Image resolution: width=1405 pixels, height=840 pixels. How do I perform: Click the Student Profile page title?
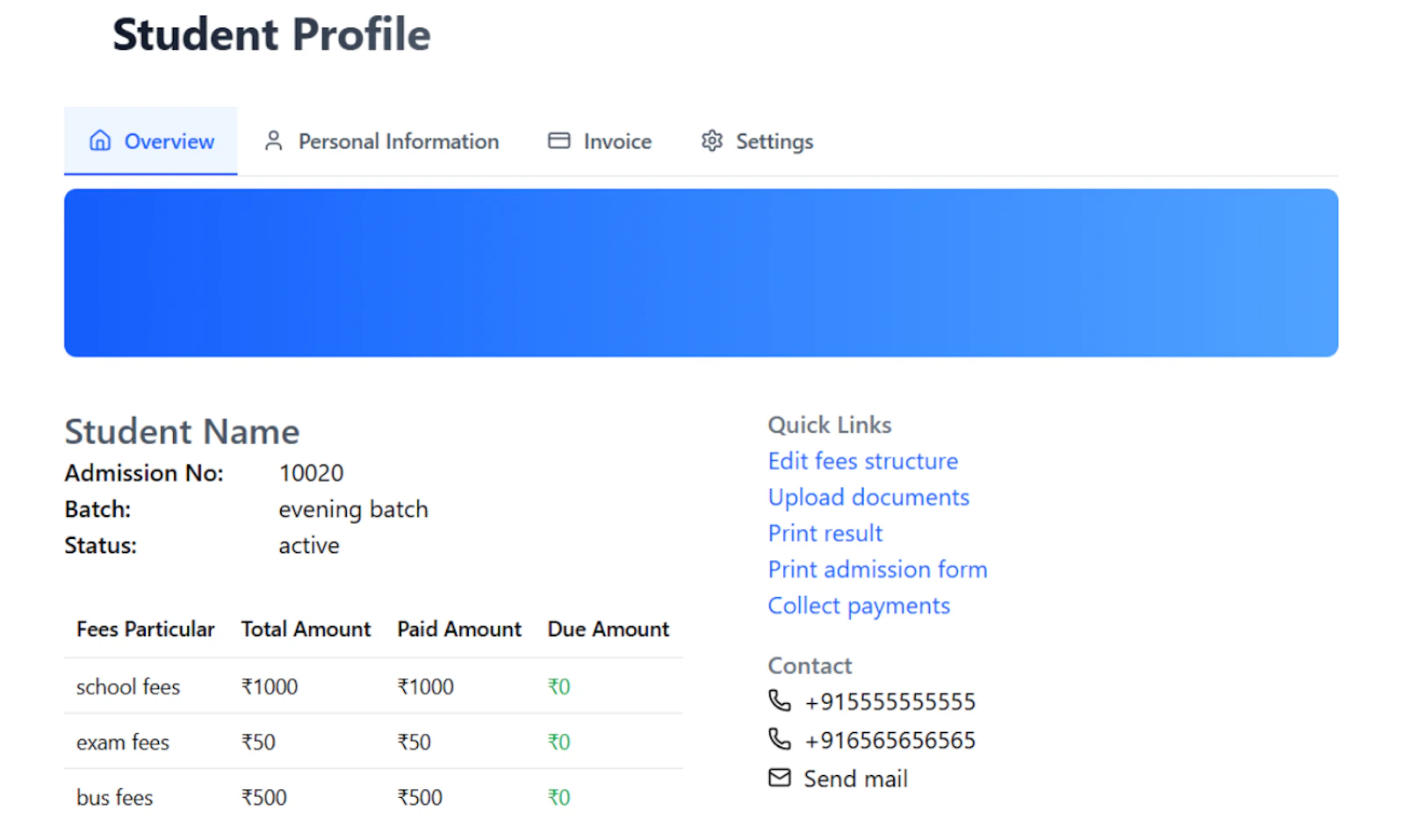(271, 35)
